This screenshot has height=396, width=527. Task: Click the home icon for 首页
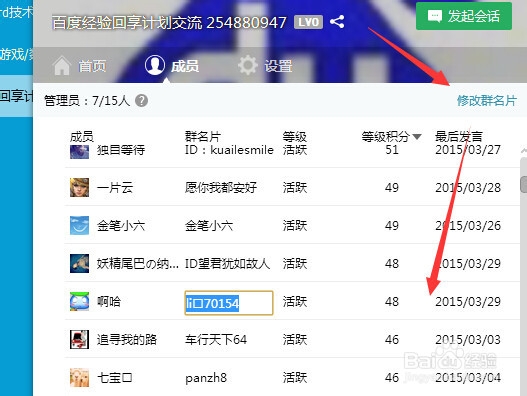[62, 66]
